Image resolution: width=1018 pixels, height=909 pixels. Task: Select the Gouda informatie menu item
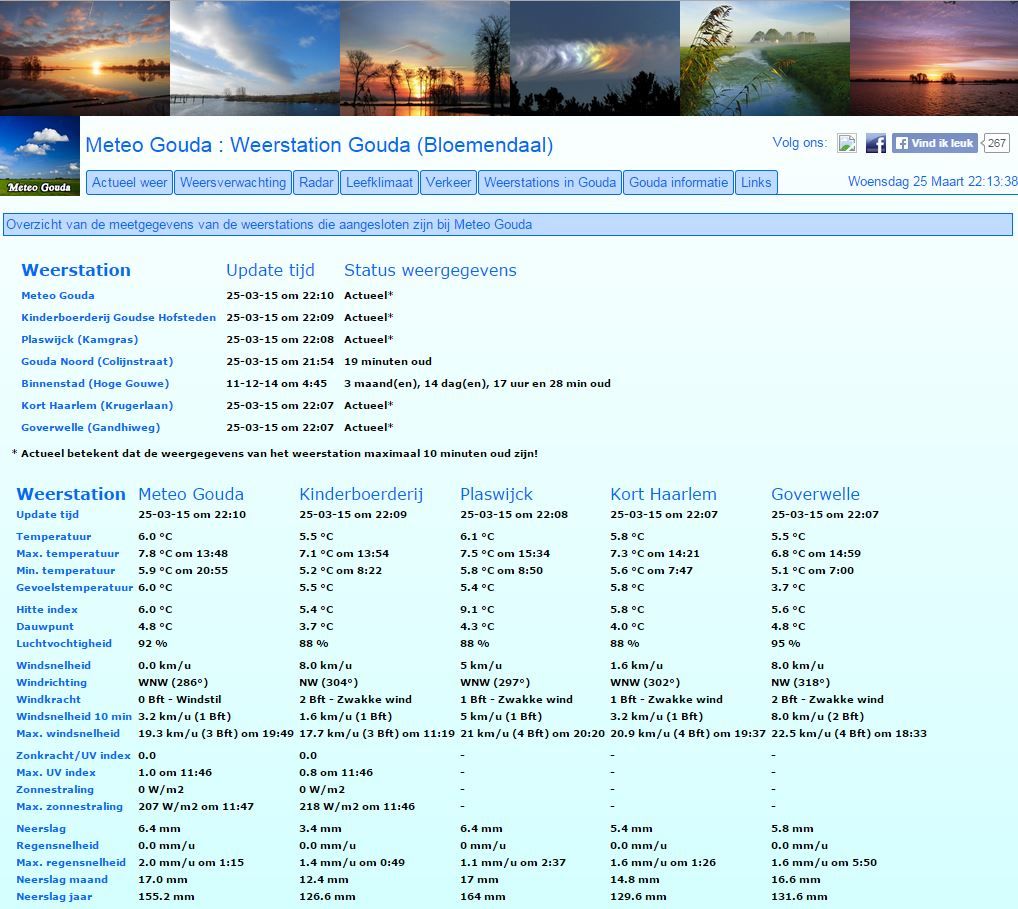[678, 182]
